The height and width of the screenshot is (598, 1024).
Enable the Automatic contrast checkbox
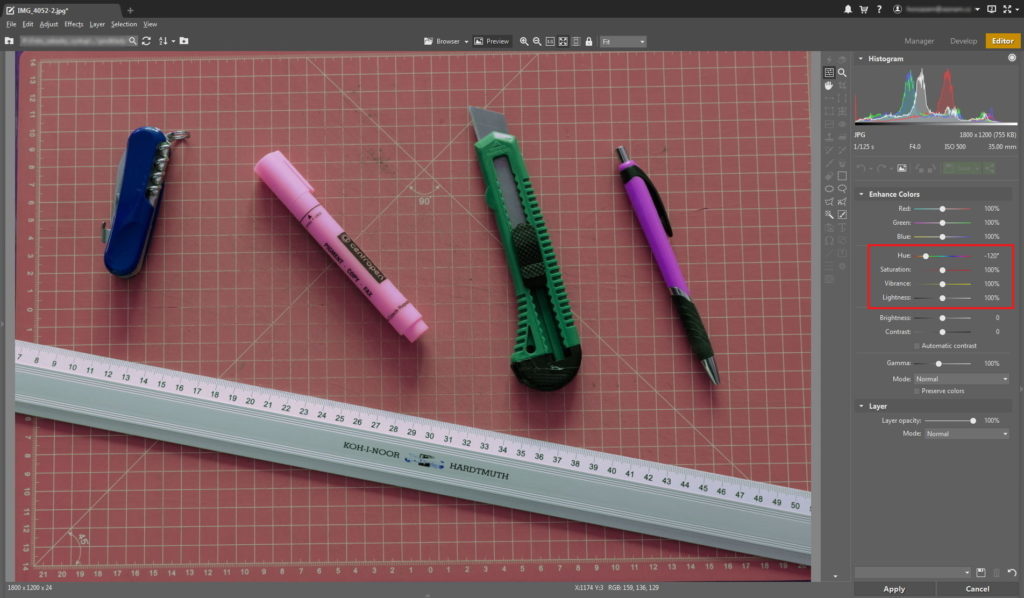tap(917, 346)
